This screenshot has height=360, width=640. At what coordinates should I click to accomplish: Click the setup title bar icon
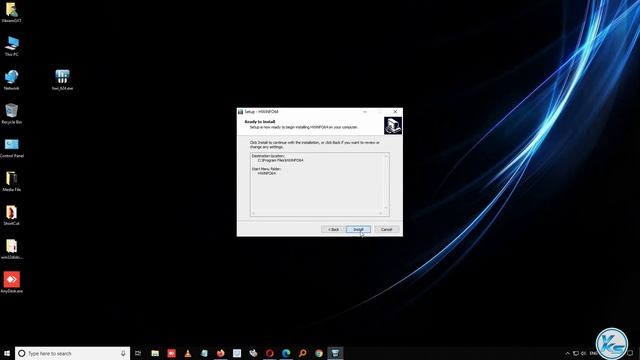pyautogui.click(x=240, y=111)
